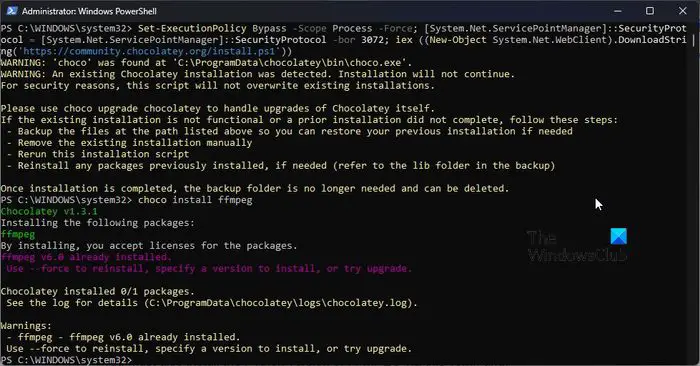Screen dimensions: 700x366
Task: Click the TheWindowsClub blue logo square
Action: [618, 237]
